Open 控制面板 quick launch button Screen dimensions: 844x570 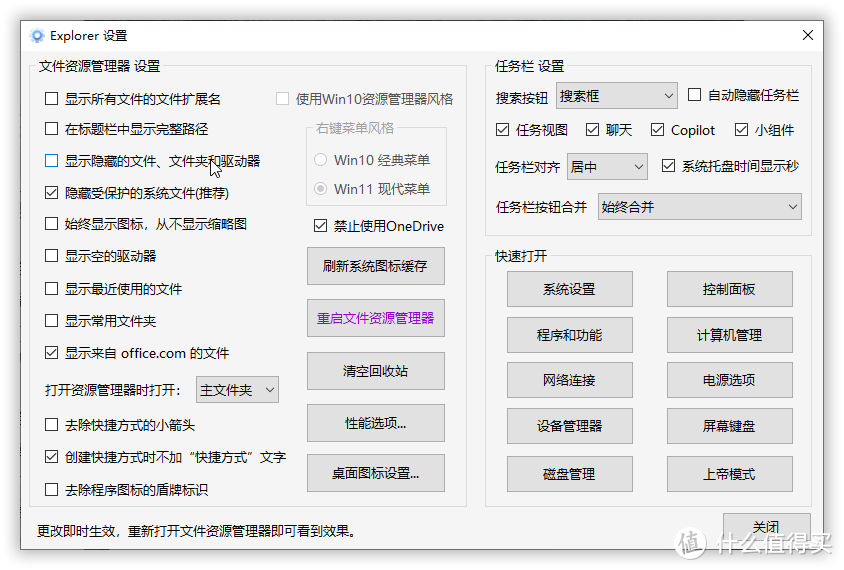point(729,289)
